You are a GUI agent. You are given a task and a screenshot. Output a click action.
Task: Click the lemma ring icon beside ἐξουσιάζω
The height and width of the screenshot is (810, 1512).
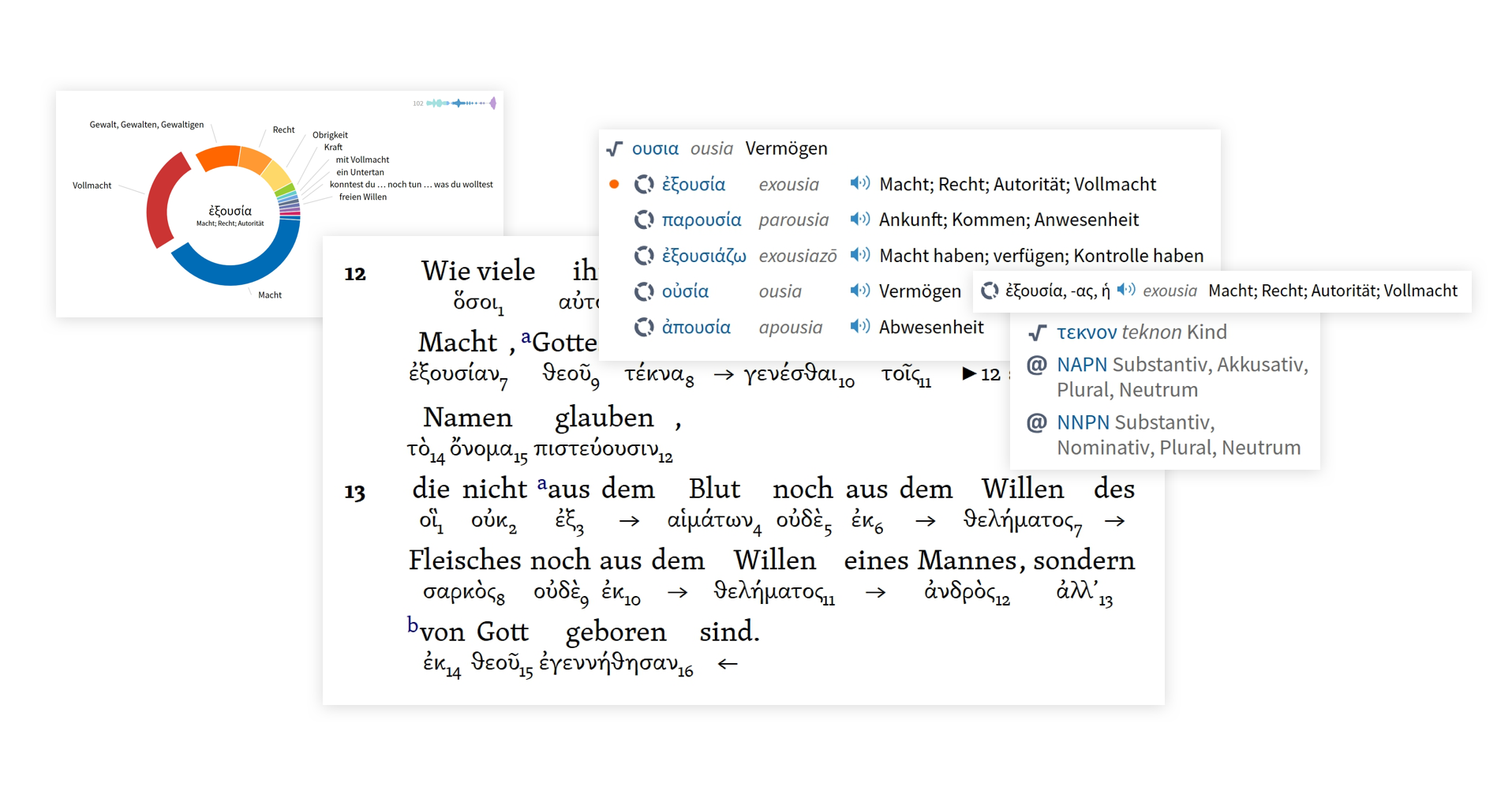tap(644, 256)
